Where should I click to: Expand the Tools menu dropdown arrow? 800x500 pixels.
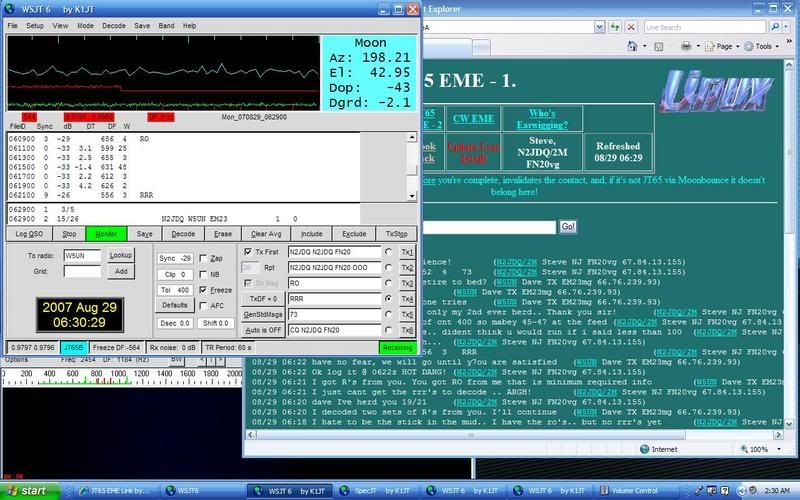coord(777,46)
